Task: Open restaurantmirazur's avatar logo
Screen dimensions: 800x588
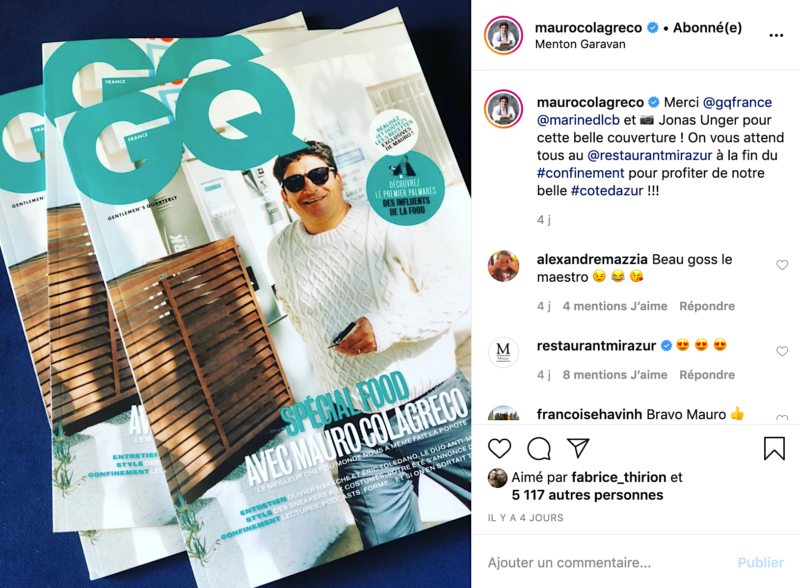Action: pyautogui.click(x=503, y=352)
